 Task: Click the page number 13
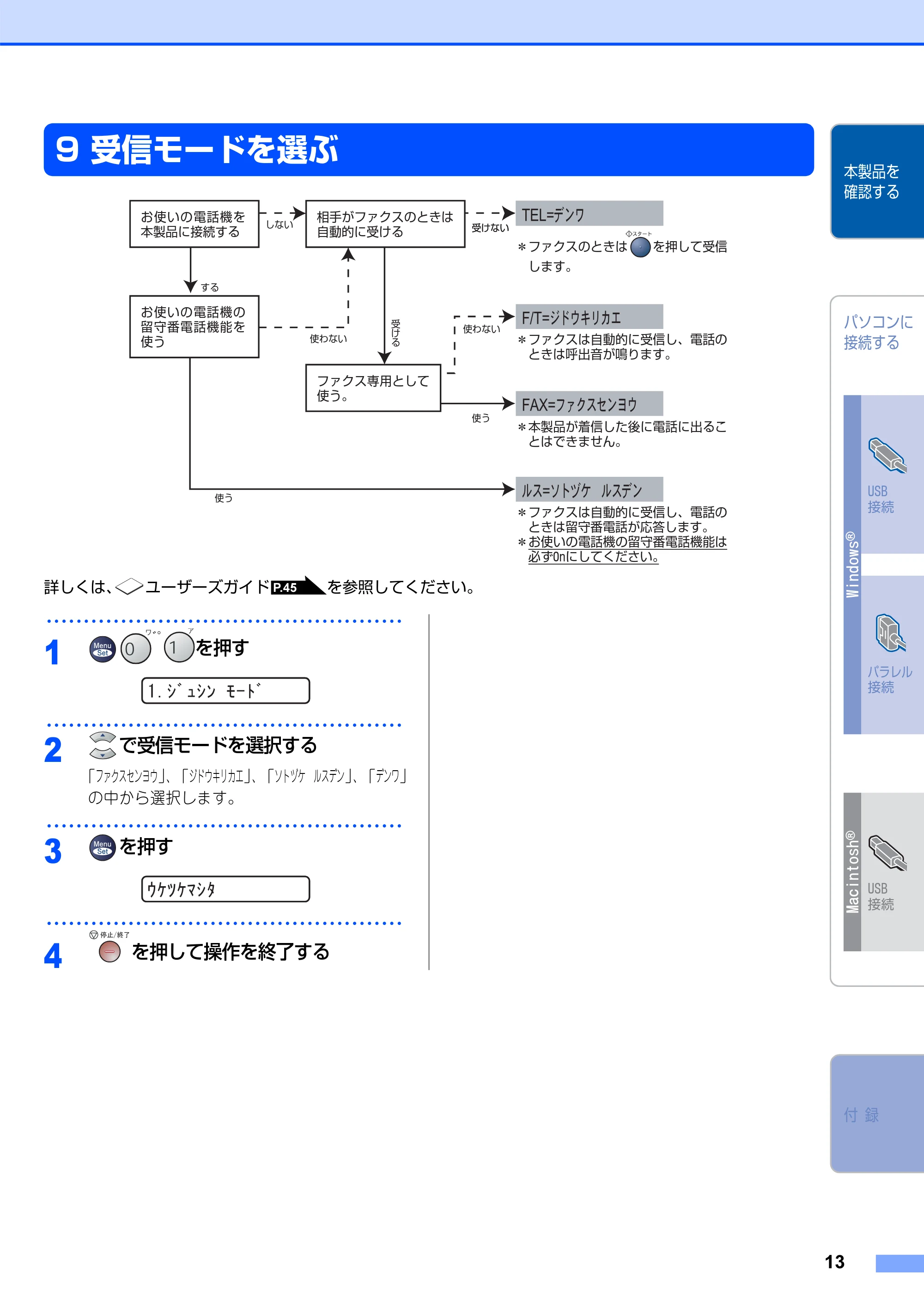coord(834,1262)
